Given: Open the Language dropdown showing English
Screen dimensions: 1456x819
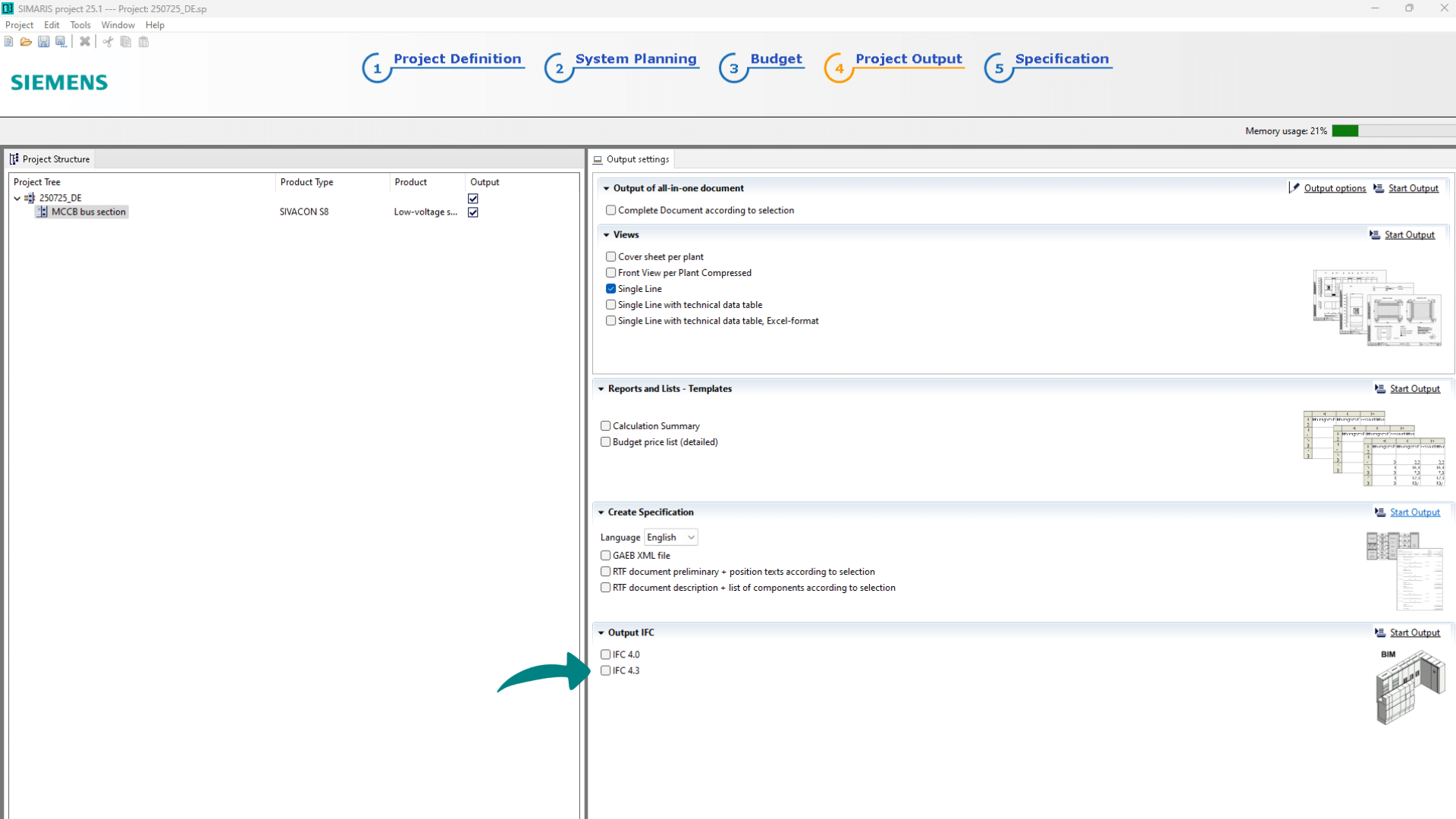Looking at the screenshot, I should click(670, 538).
